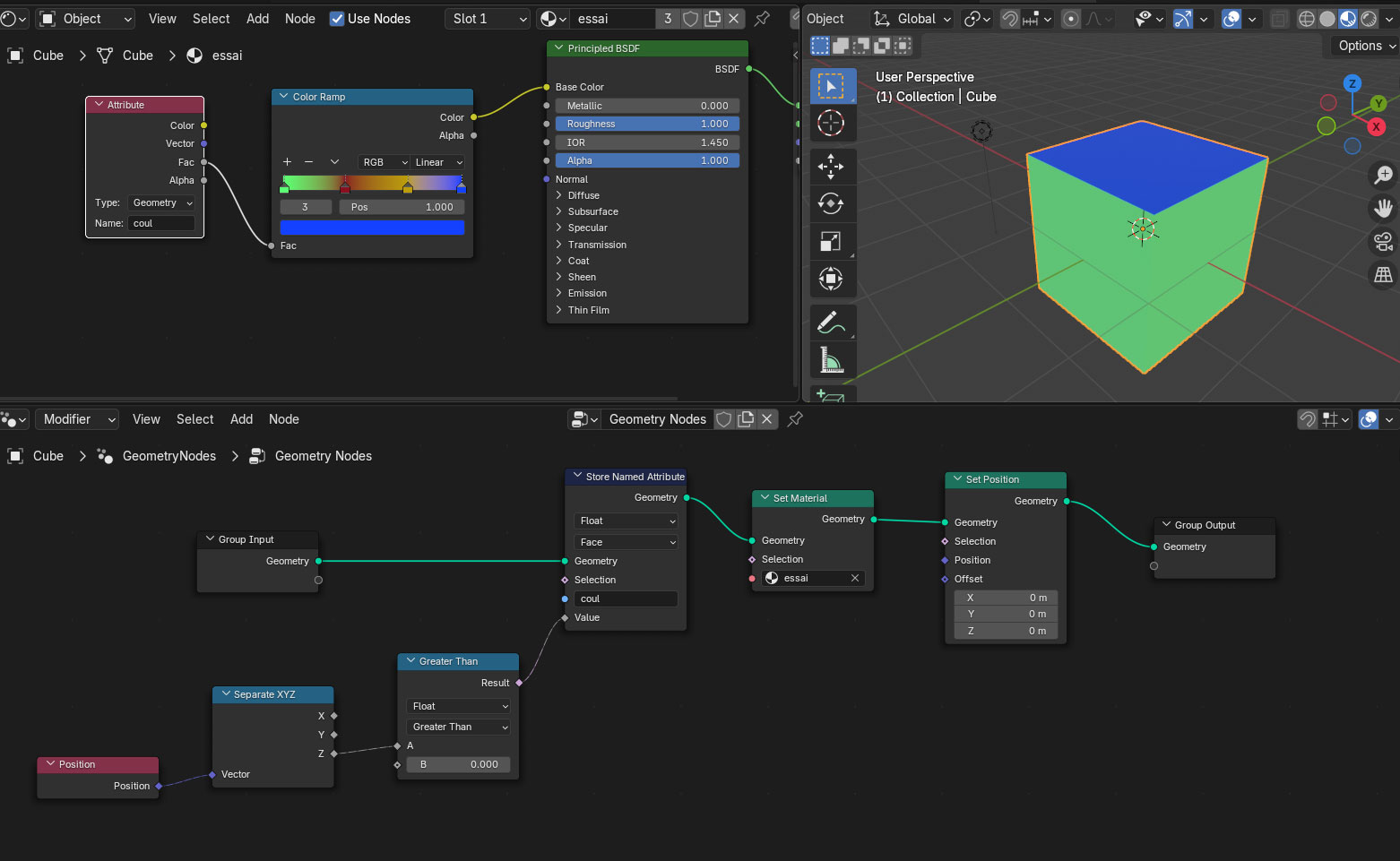1400x861 pixels.
Task: Select the Annotate pencil tool
Action: 831,322
